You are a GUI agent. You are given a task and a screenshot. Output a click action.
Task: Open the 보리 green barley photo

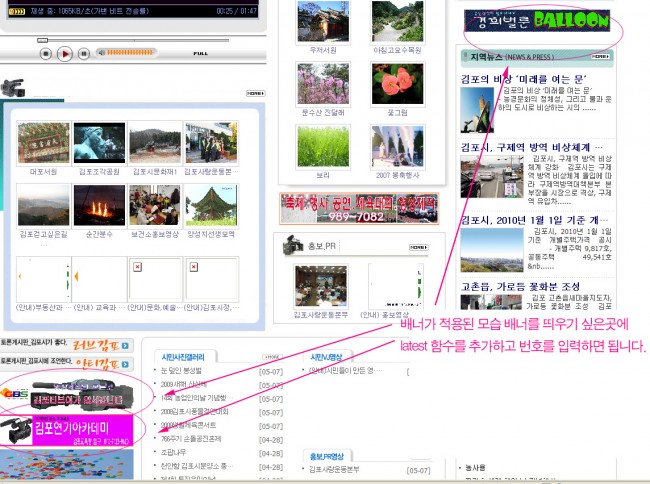coord(323,147)
